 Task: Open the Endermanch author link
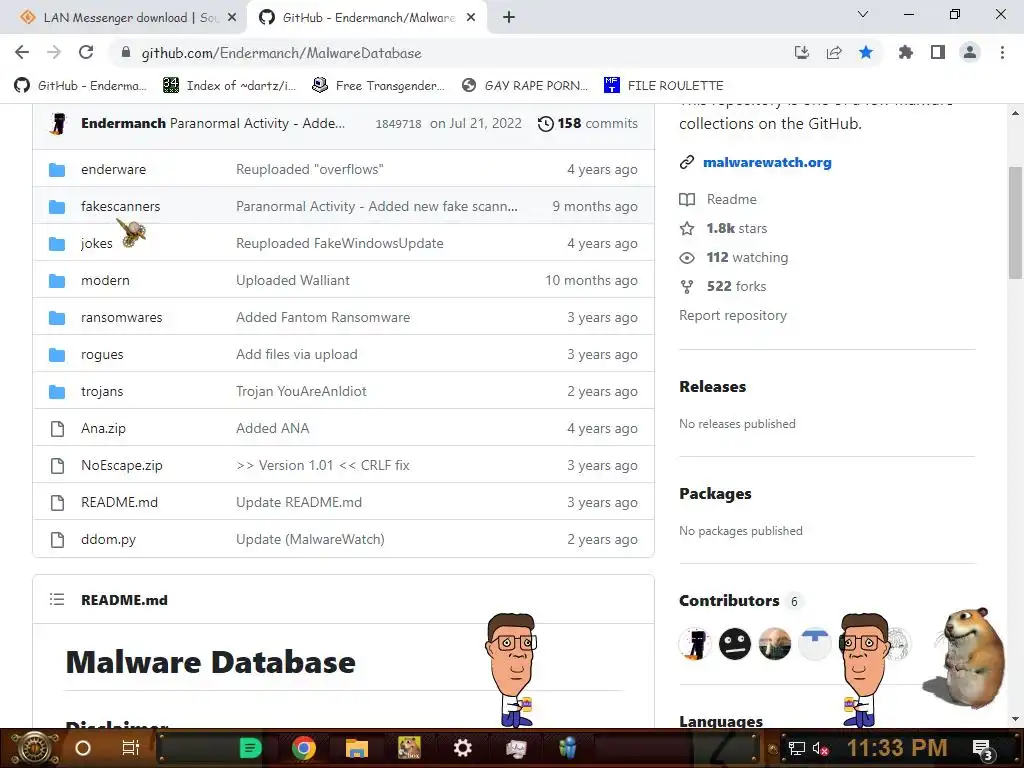[x=123, y=123]
